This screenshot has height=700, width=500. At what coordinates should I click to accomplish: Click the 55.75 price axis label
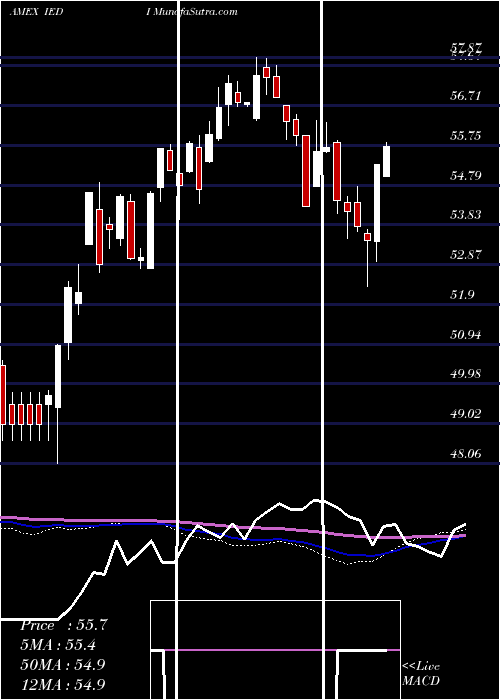pyautogui.click(x=466, y=136)
